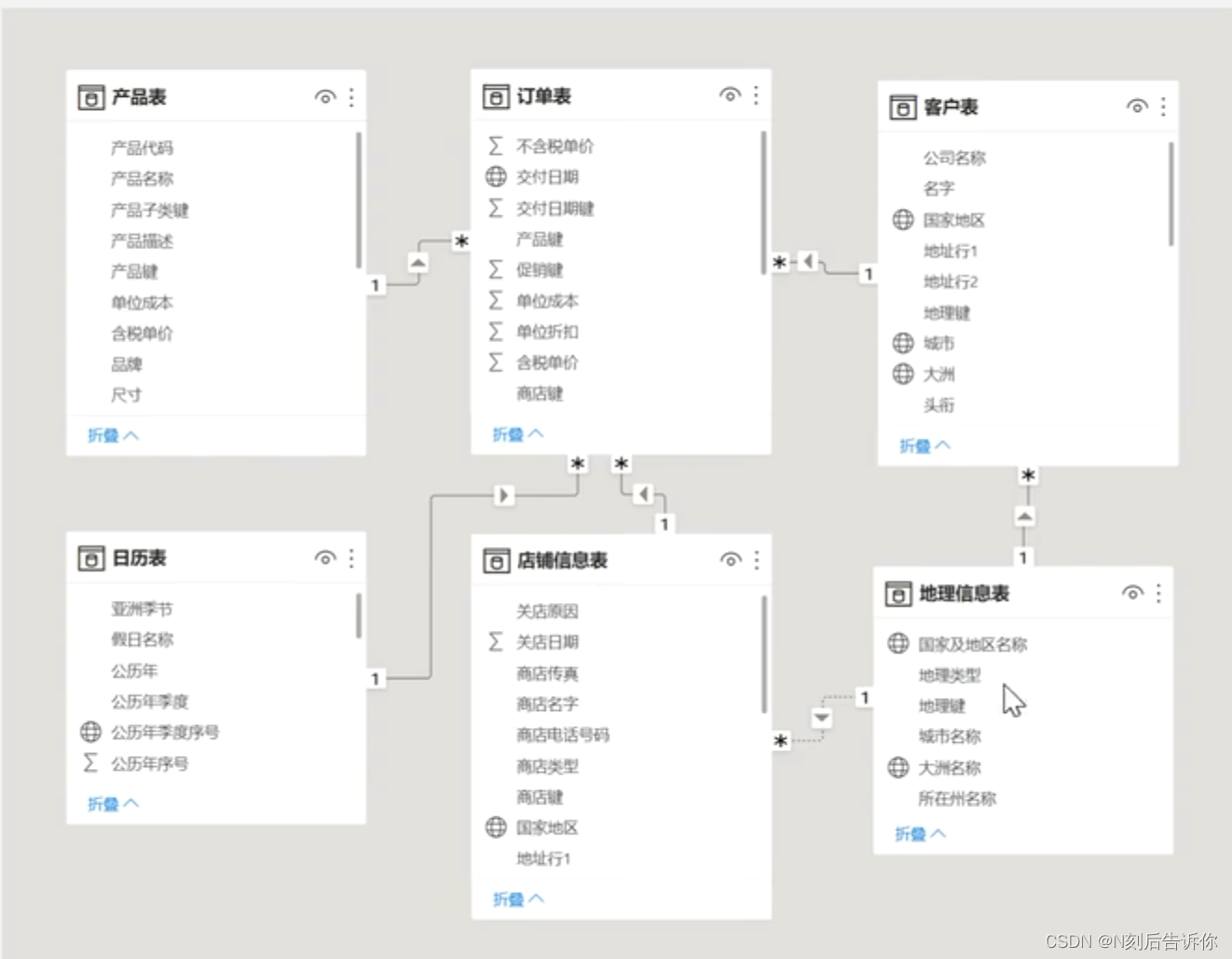This screenshot has height=959, width=1232.
Task: Collapse the 店铺信息表 card via 折叠
Action: (x=518, y=899)
